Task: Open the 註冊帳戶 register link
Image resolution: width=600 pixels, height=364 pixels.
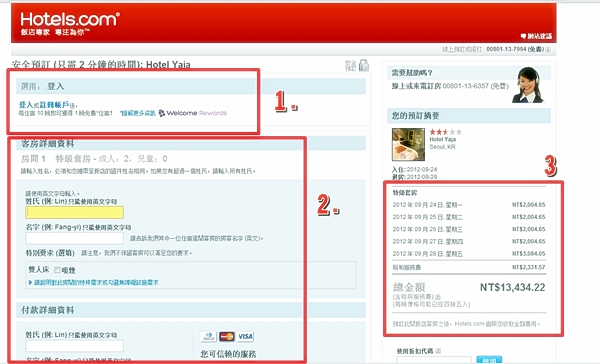Action: tap(54, 105)
